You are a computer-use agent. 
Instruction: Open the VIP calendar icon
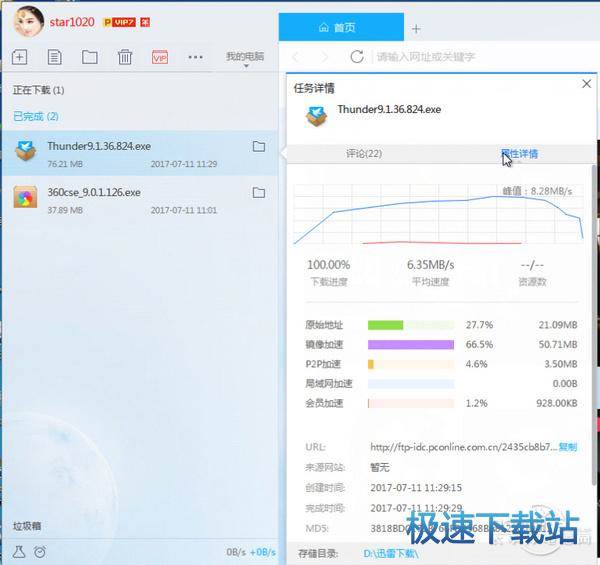pyautogui.click(x=160, y=57)
